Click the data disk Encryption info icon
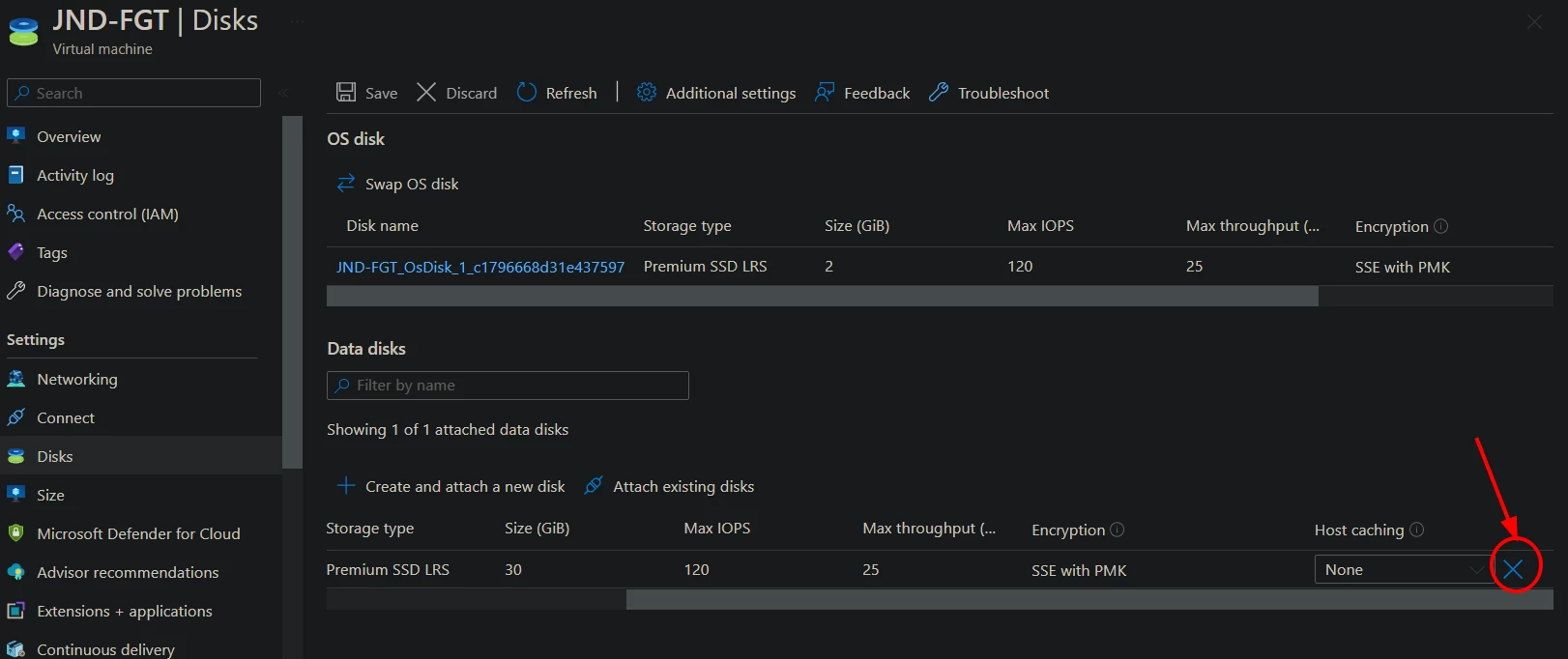Image resolution: width=1568 pixels, height=659 pixels. click(x=1117, y=530)
